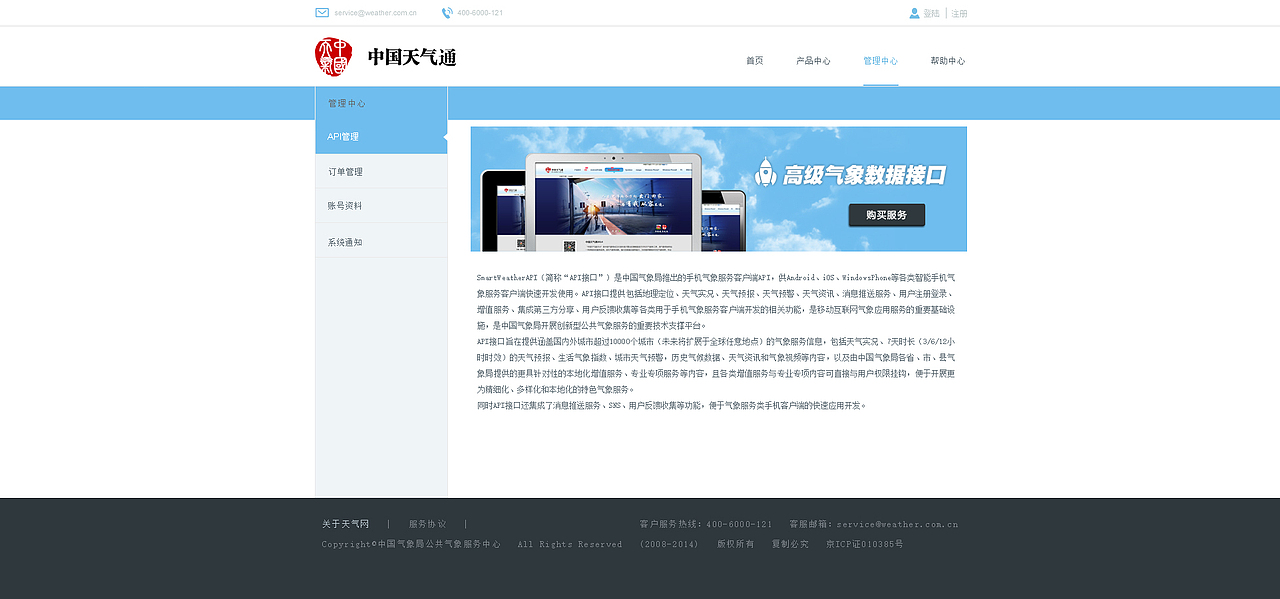The image size is (1280, 599).
Task: Select API管理 in the left sidebar
Action: 342,136
